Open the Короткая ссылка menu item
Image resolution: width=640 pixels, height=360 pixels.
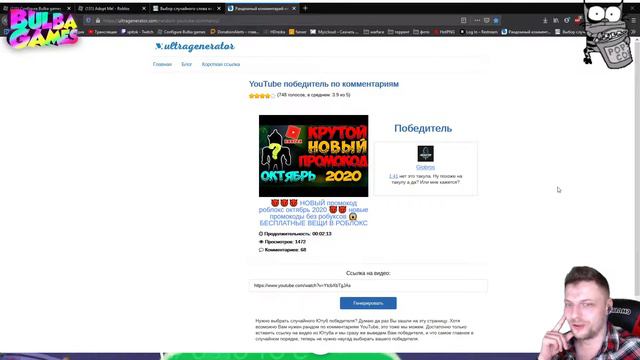(221, 64)
